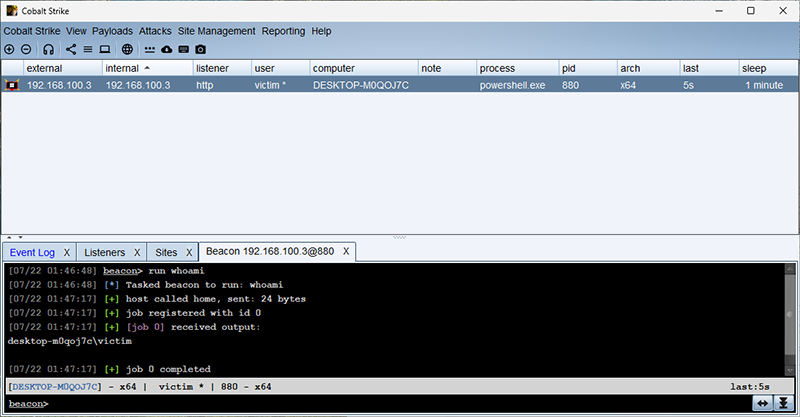Screen dimensions: 800x417
Task: Click the globe icon in toolbar
Action: [127, 49]
